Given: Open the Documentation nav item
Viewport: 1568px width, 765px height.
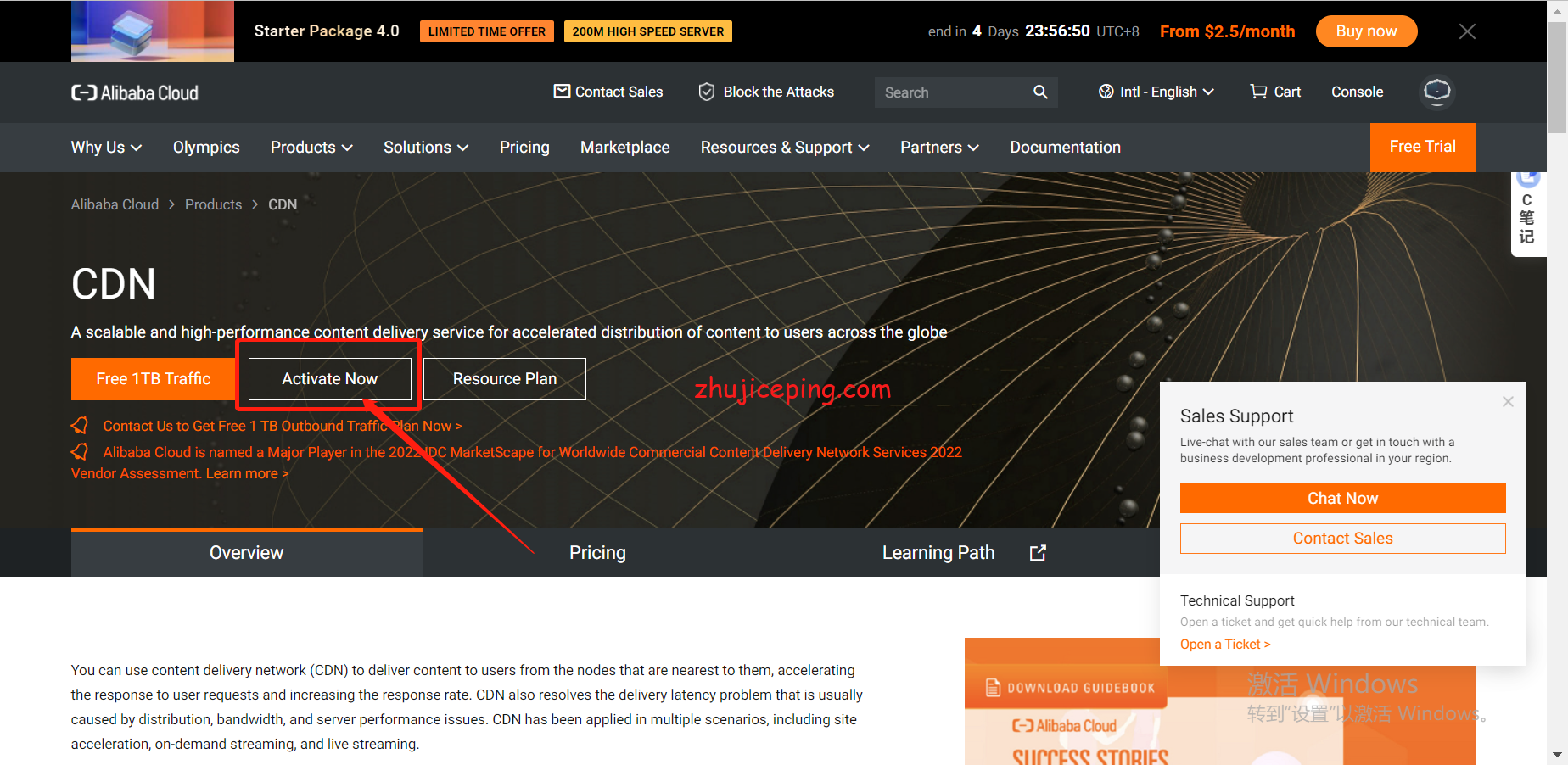Looking at the screenshot, I should point(1065,148).
